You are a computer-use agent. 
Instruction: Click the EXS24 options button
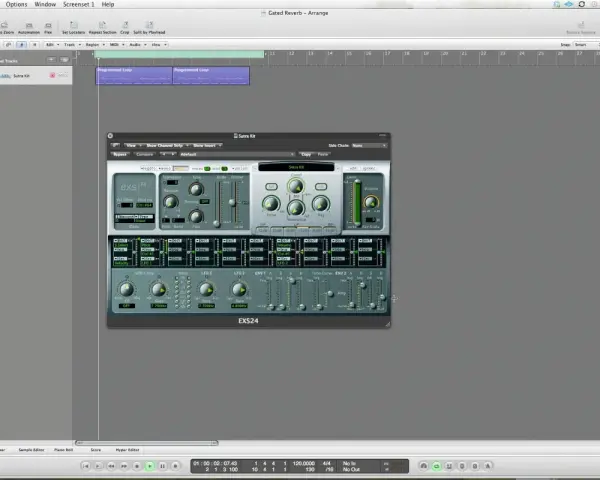pyautogui.click(x=369, y=168)
